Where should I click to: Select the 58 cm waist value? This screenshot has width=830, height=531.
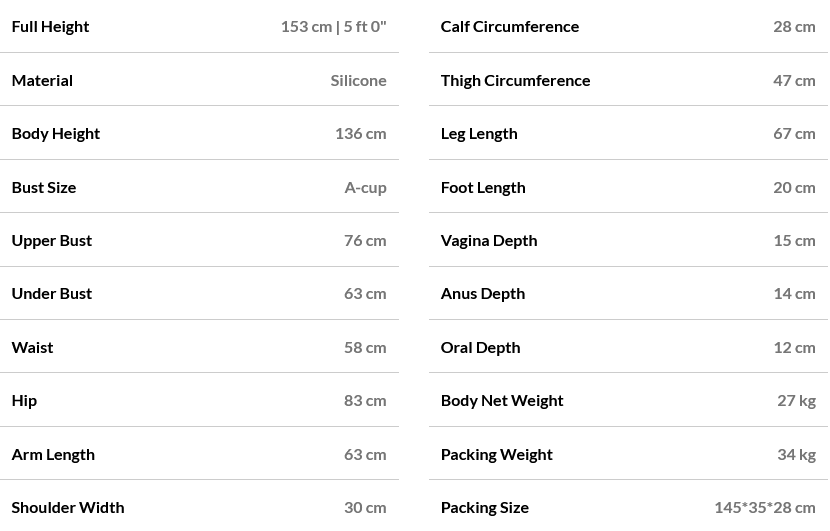click(365, 347)
